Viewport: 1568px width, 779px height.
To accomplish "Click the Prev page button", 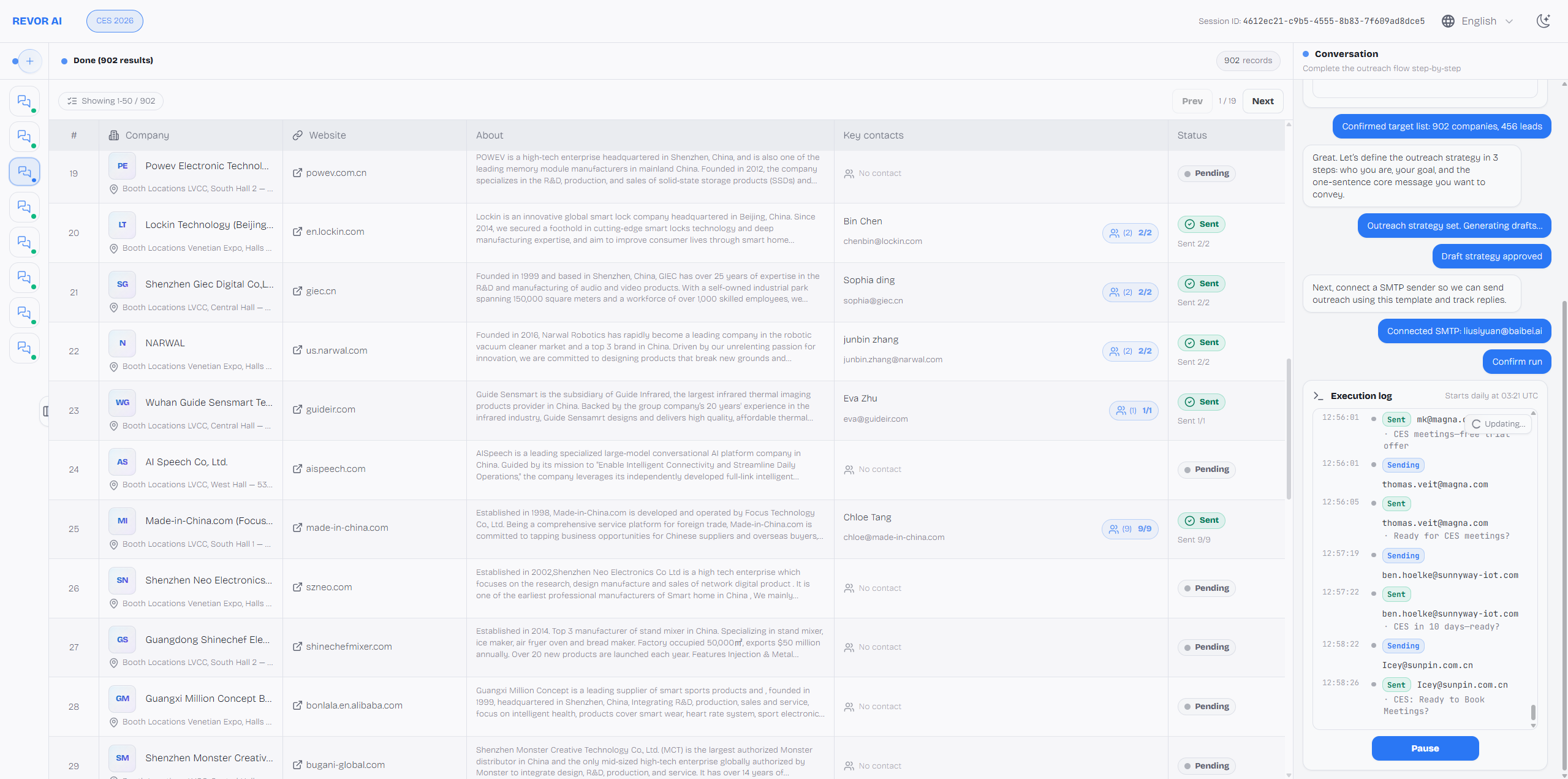I will coord(1192,101).
